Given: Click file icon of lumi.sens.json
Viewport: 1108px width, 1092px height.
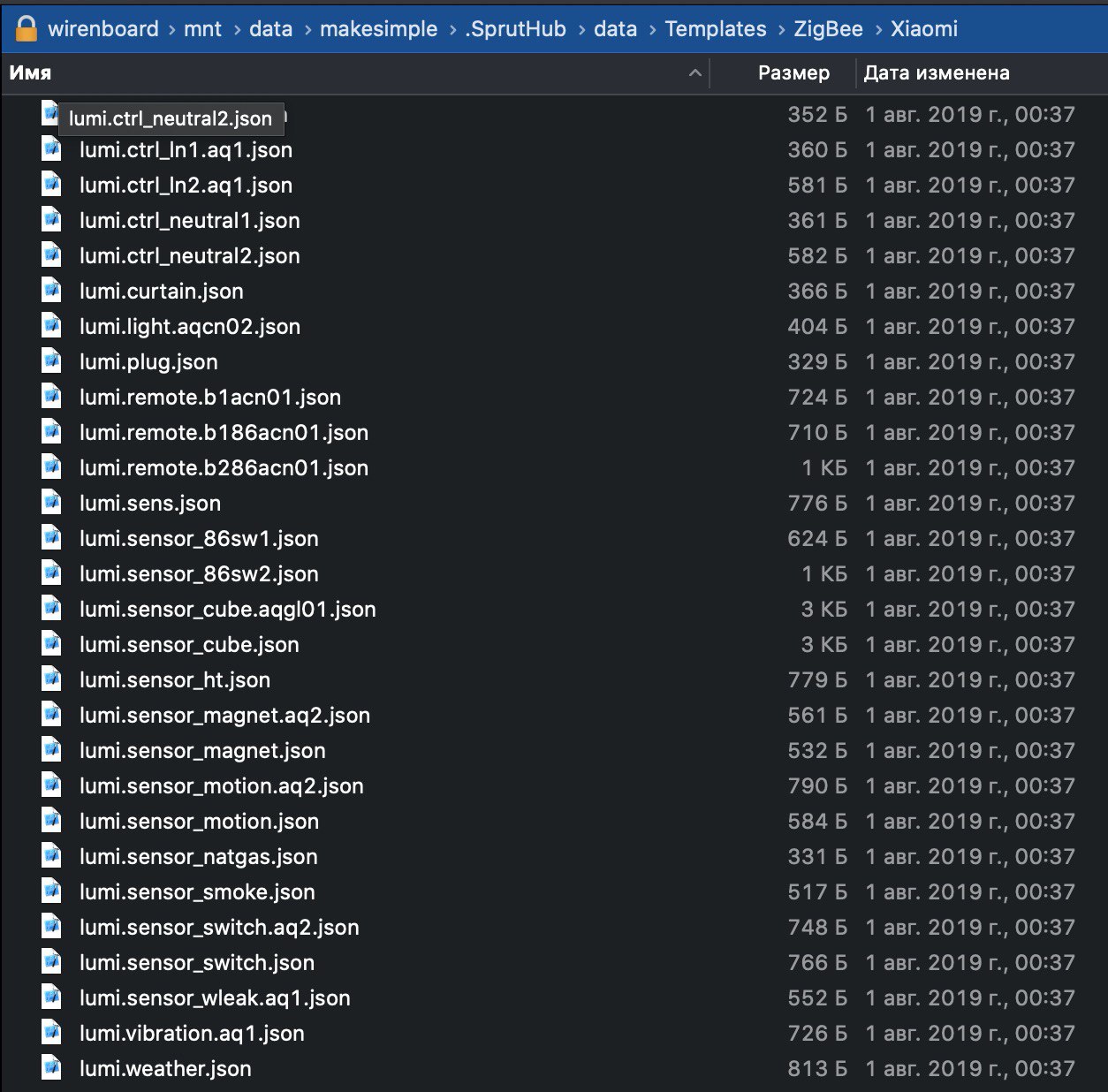Looking at the screenshot, I should click(52, 503).
